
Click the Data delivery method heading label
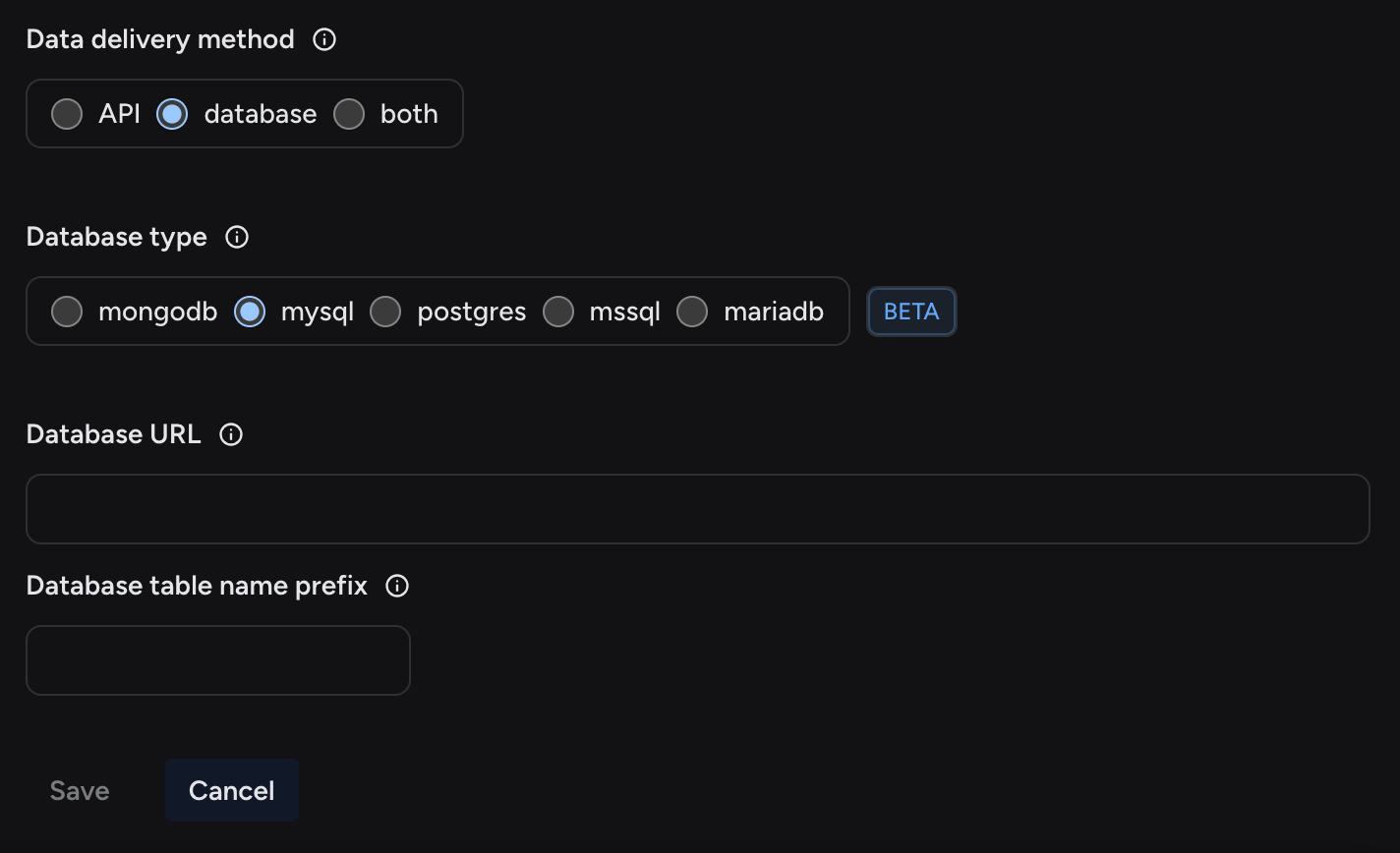(x=160, y=39)
